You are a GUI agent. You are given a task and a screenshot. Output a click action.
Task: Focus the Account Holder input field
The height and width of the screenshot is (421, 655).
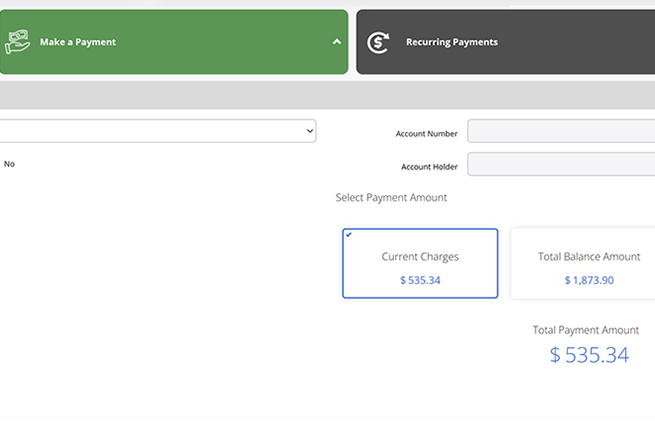tap(560, 165)
